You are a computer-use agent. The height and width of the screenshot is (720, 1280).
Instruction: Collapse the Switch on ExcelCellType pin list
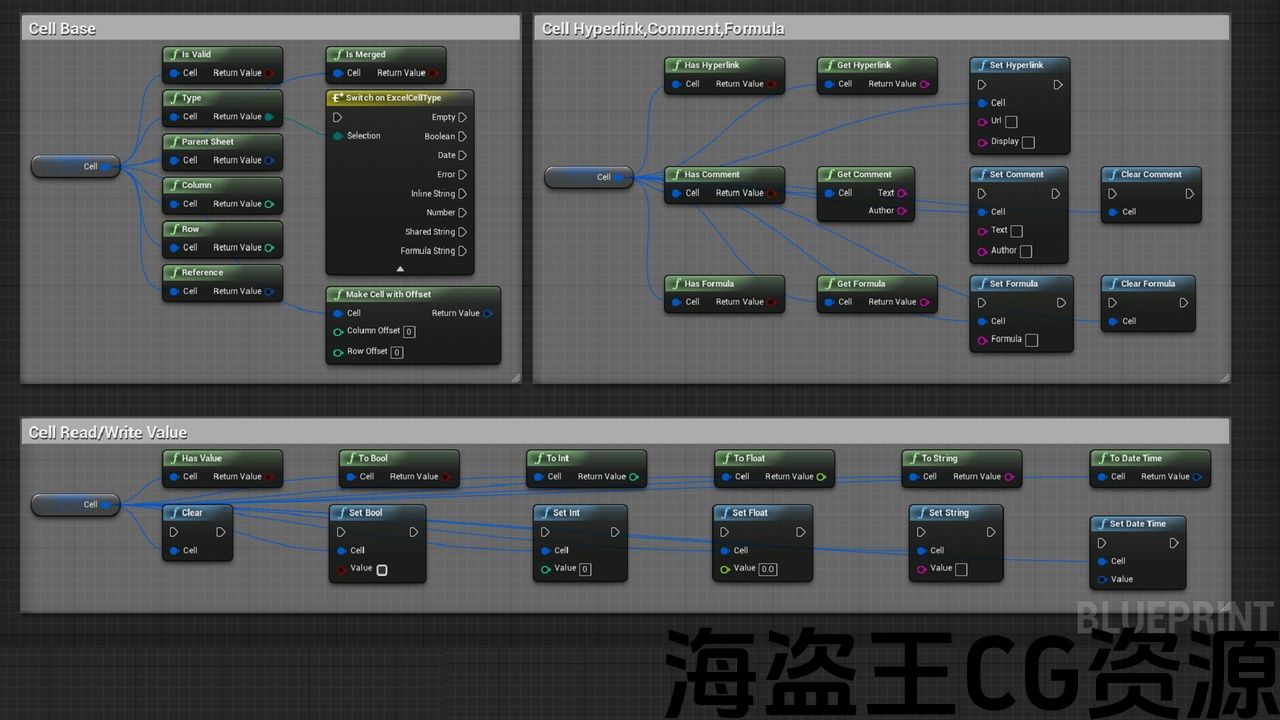point(400,268)
